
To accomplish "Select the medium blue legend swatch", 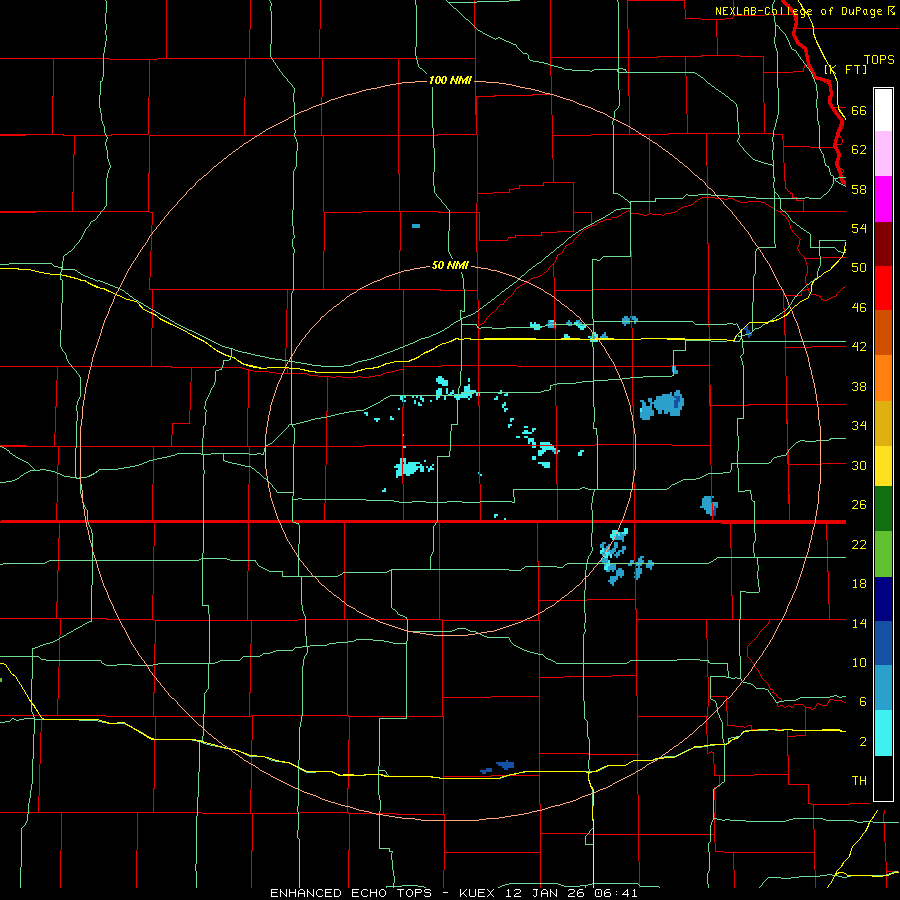I will (x=883, y=643).
